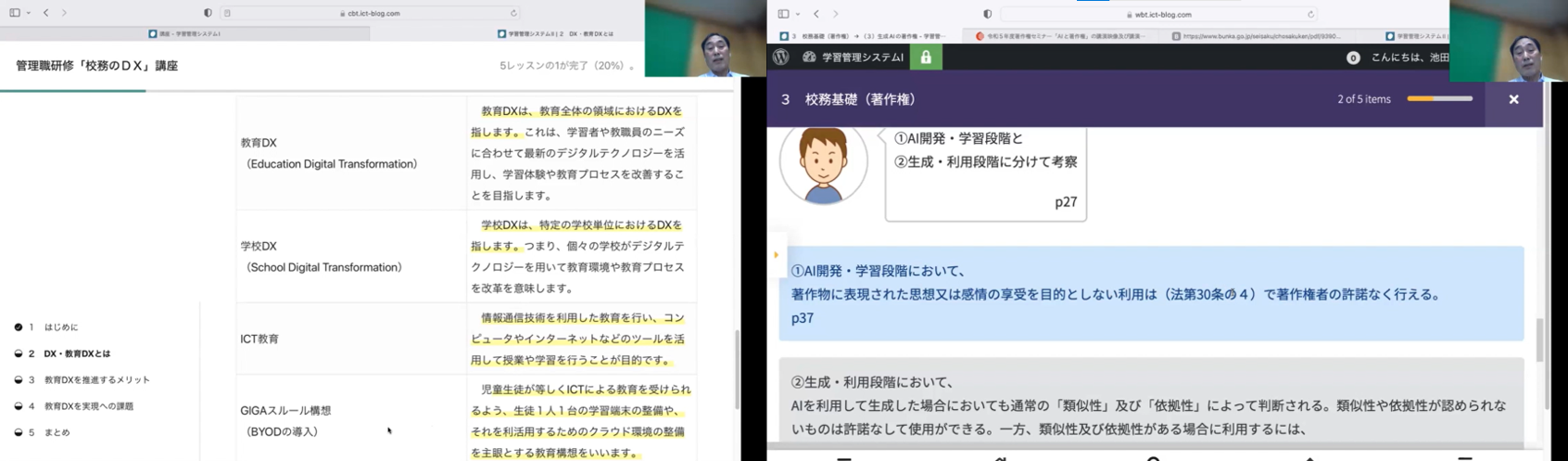Open lesson 3 教育DXを推進するメリット
The height and width of the screenshot is (461, 1568).
click(96, 379)
